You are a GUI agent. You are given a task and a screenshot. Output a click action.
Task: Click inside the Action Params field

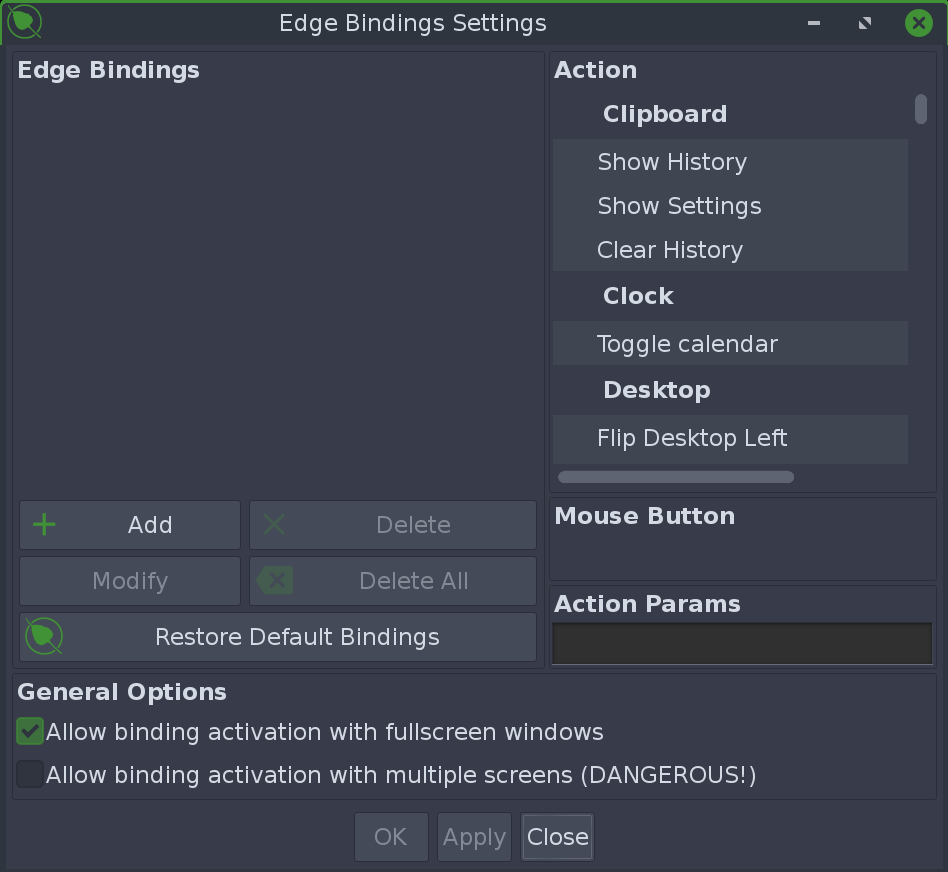coord(742,643)
